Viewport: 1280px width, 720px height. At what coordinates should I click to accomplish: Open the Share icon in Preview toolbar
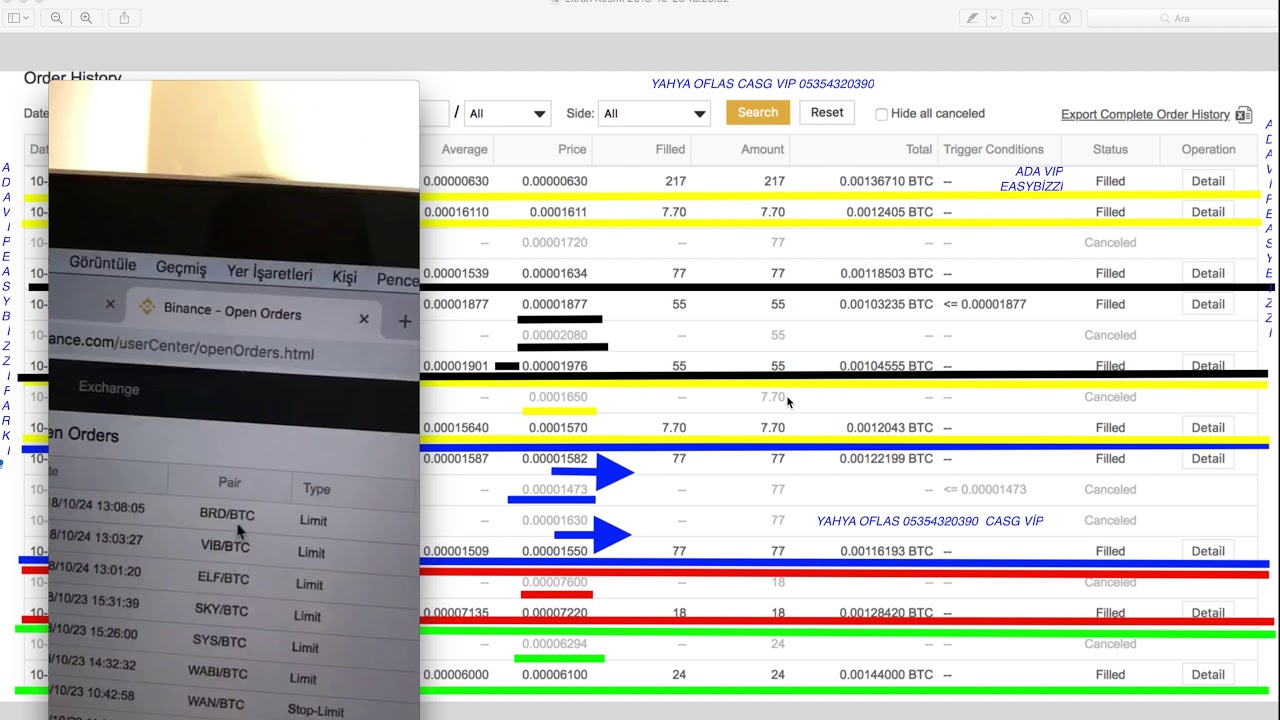[x=124, y=18]
